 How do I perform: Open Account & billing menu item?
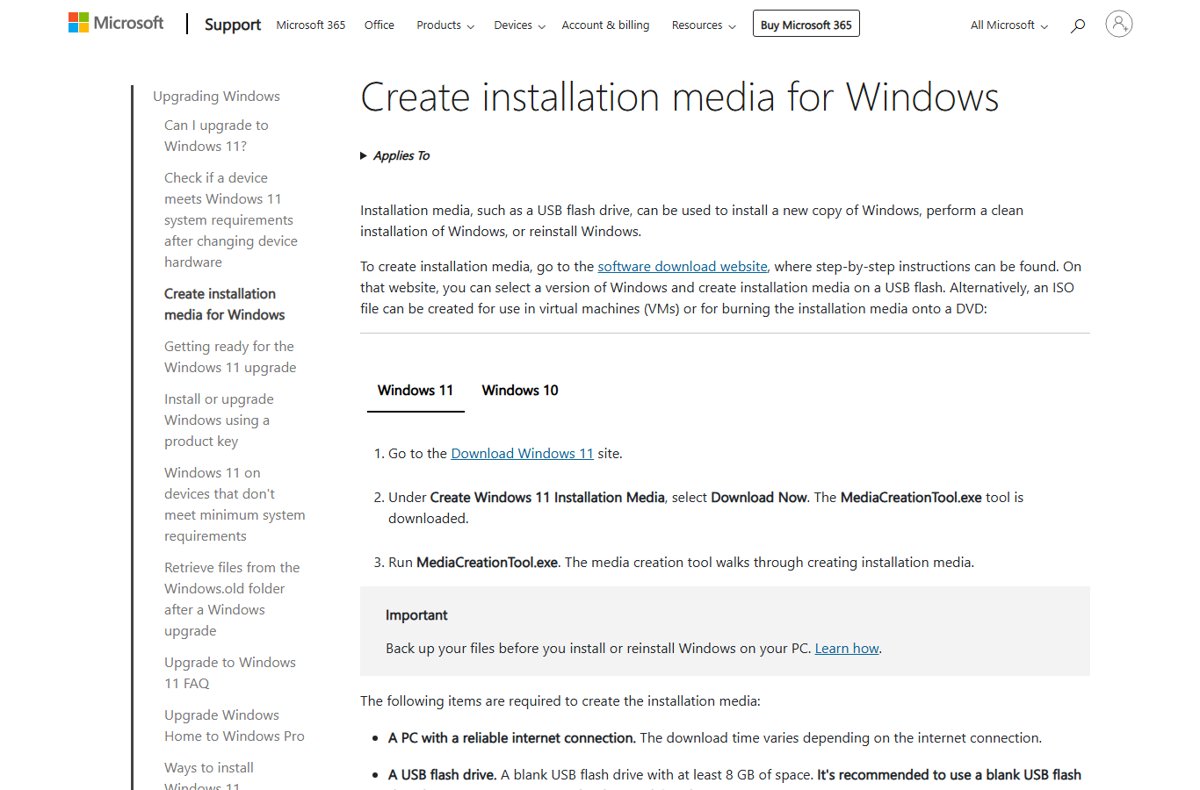pyautogui.click(x=605, y=25)
